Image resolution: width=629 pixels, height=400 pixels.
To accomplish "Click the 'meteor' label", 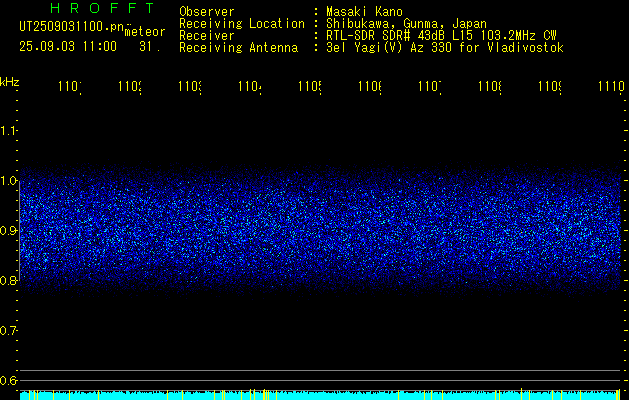I will click(145, 32).
